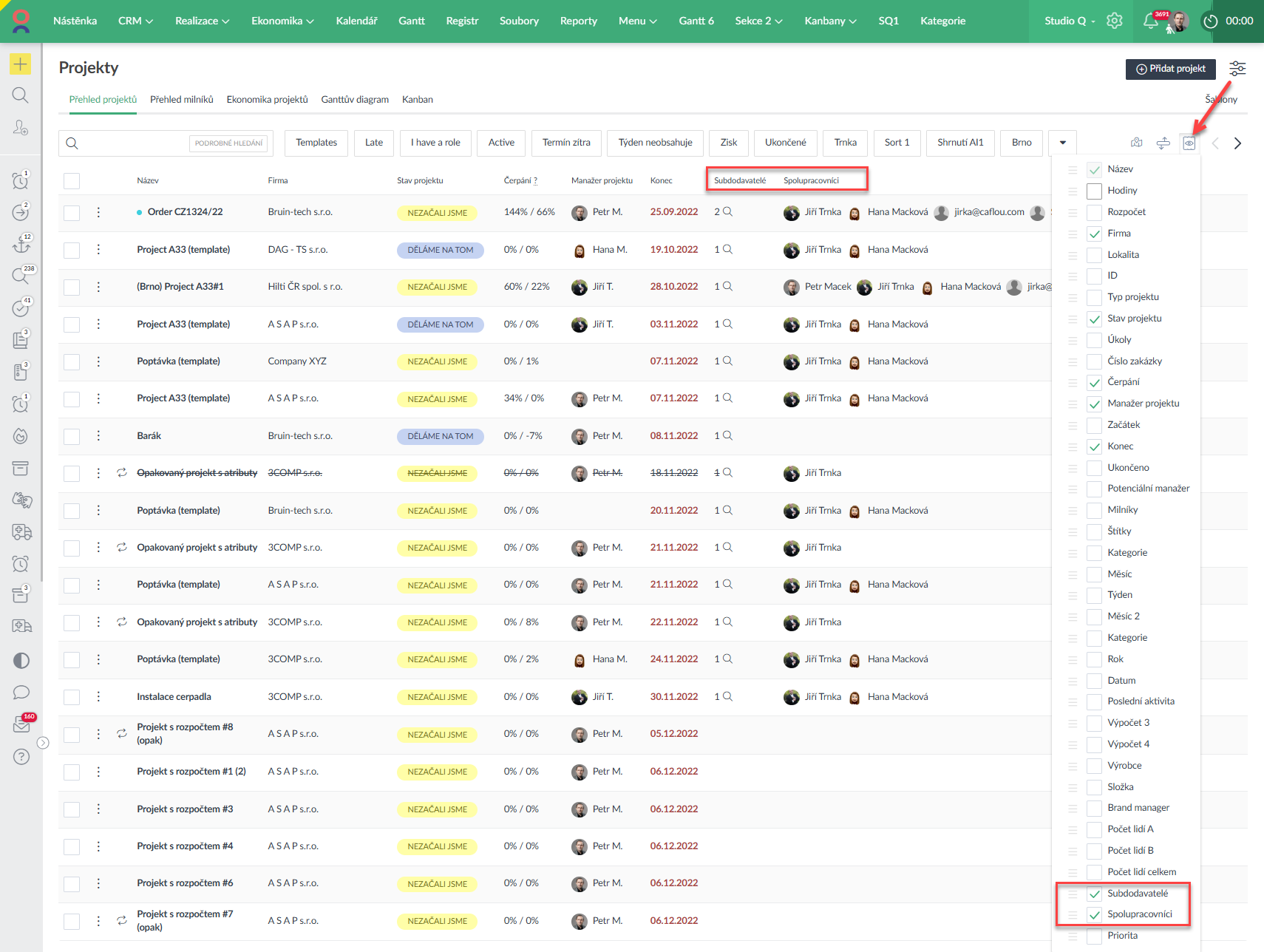1264x952 pixels.
Task: Switch to the Ganttův diagram tab
Action: click(x=355, y=100)
